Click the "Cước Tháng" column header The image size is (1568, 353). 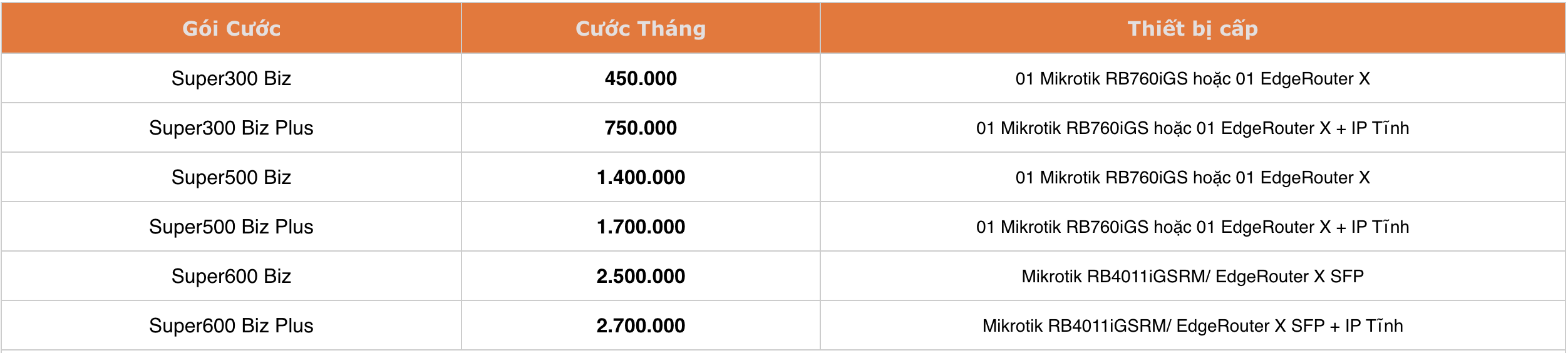click(640, 28)
